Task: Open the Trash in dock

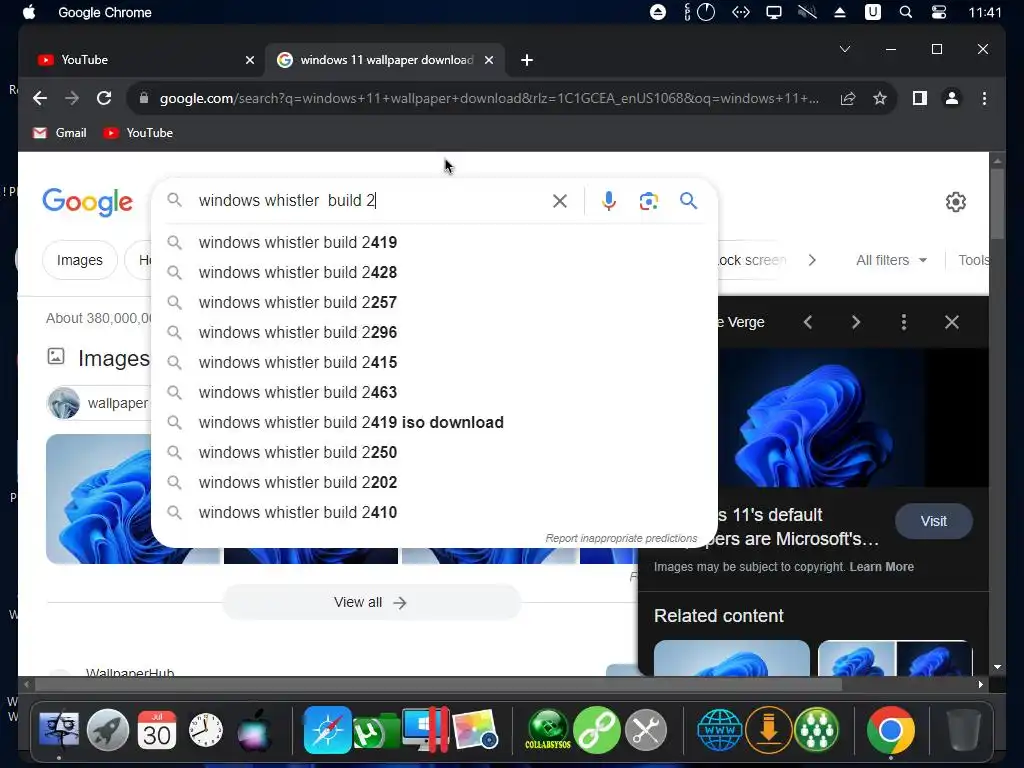Action: (963, 729)
